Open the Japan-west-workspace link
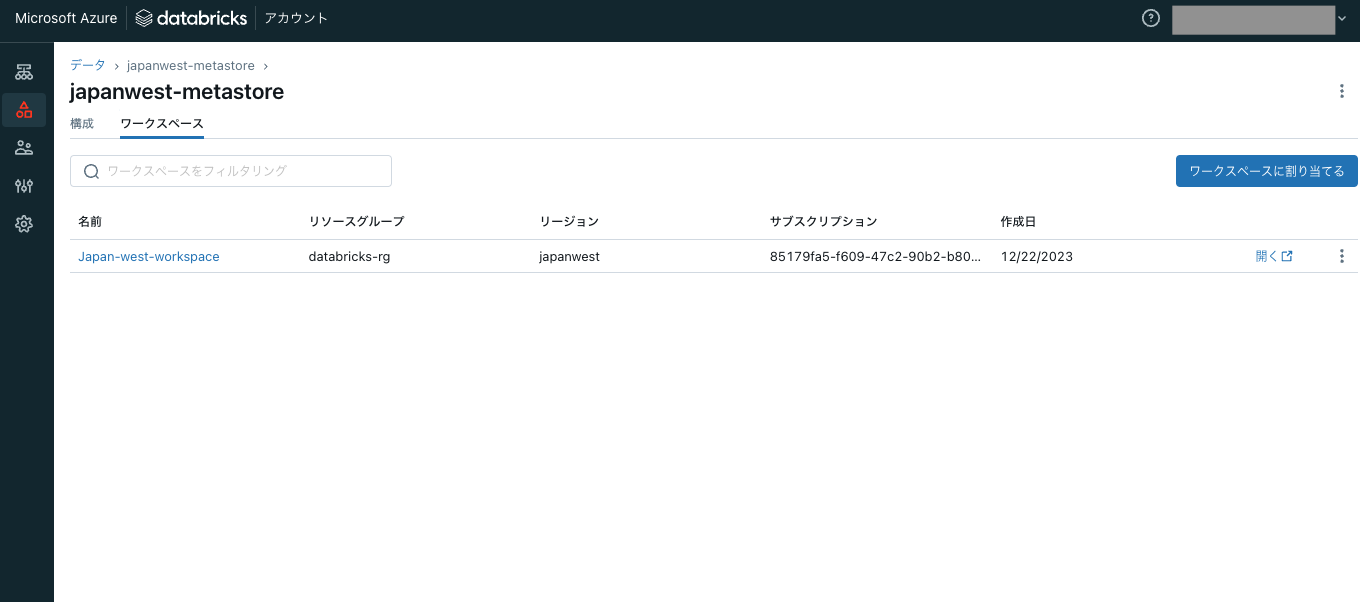1360x602 pixels. [x=149, y=256]
